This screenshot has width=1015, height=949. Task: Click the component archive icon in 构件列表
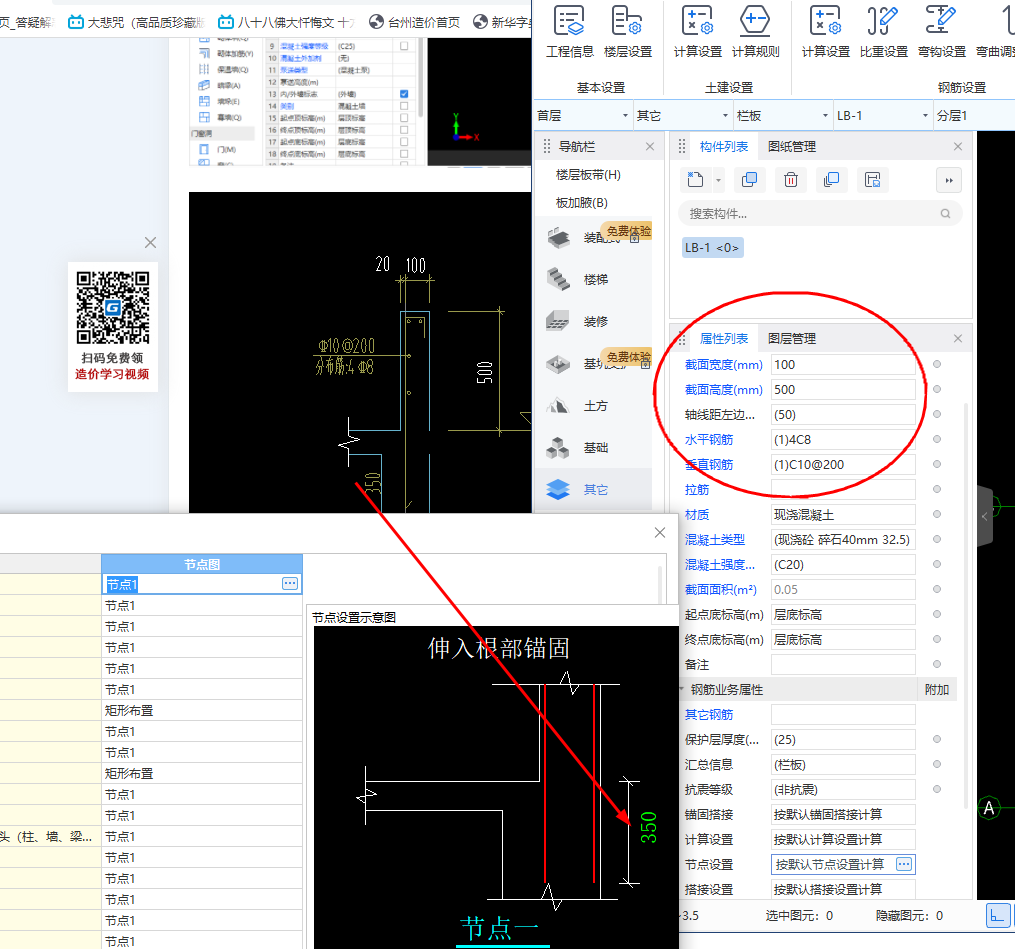[x=873, y=180]
